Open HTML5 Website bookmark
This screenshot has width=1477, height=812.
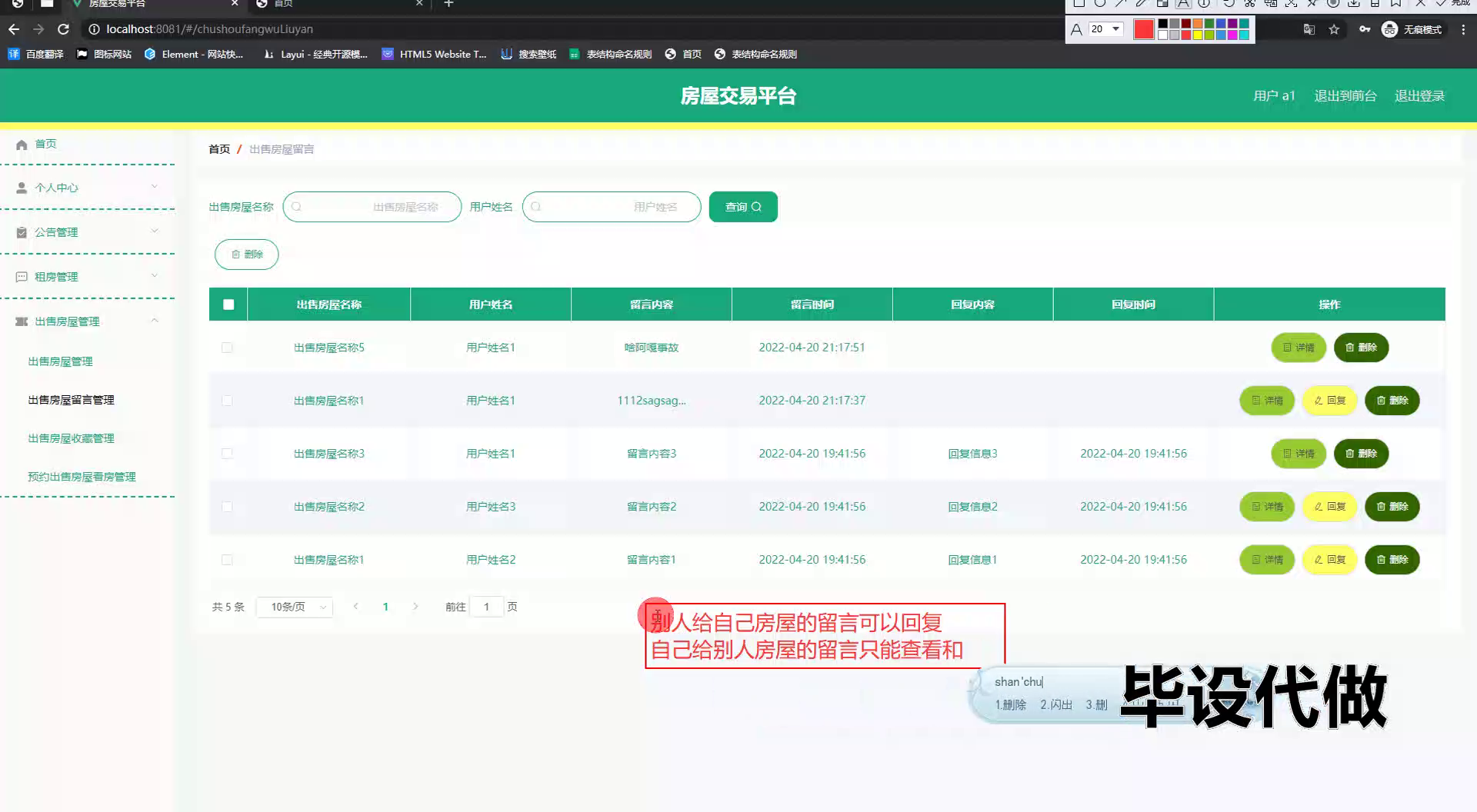(x=435, y=54)
